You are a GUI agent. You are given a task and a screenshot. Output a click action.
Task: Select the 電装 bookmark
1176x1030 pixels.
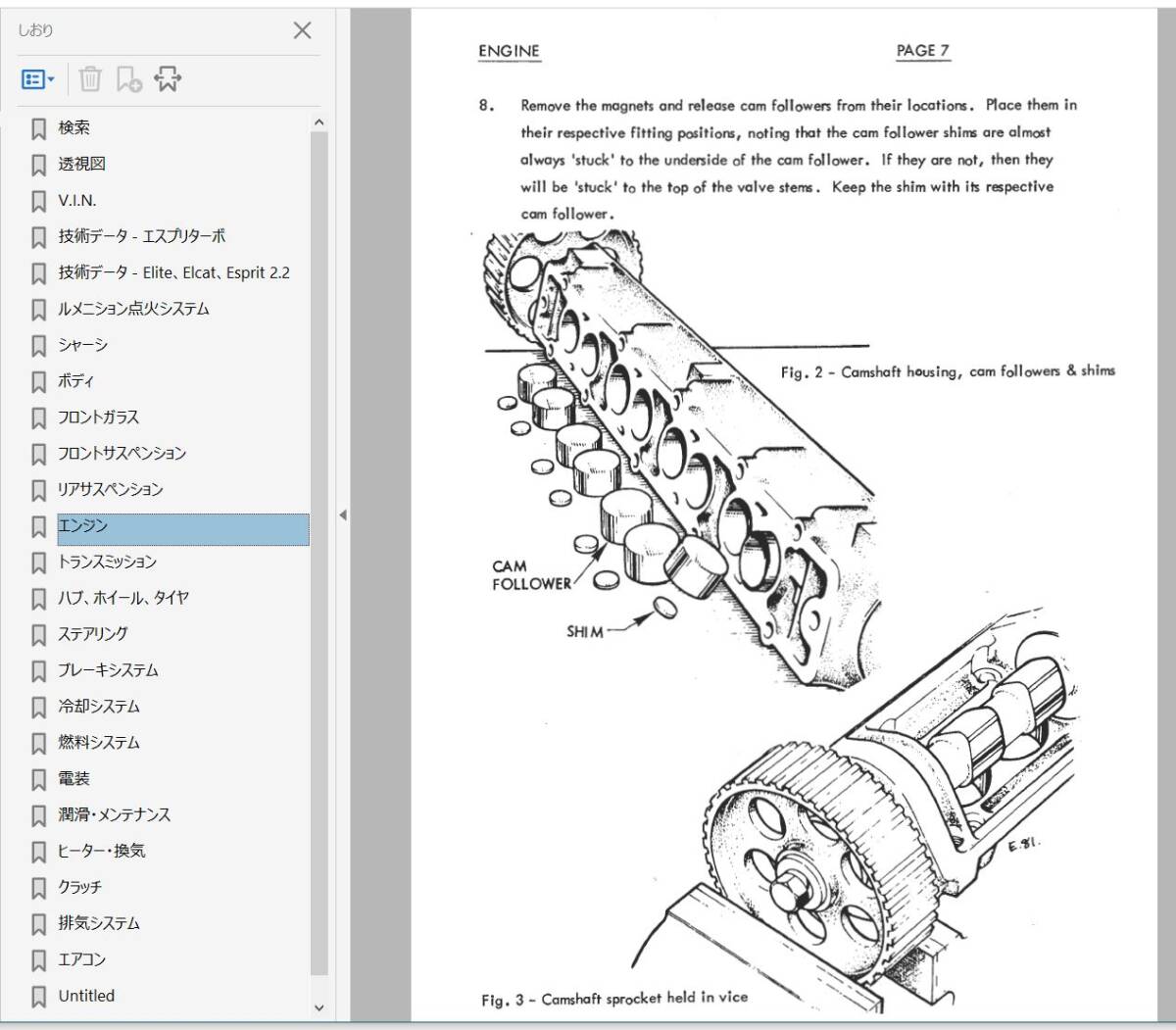(x=73, y=779)
